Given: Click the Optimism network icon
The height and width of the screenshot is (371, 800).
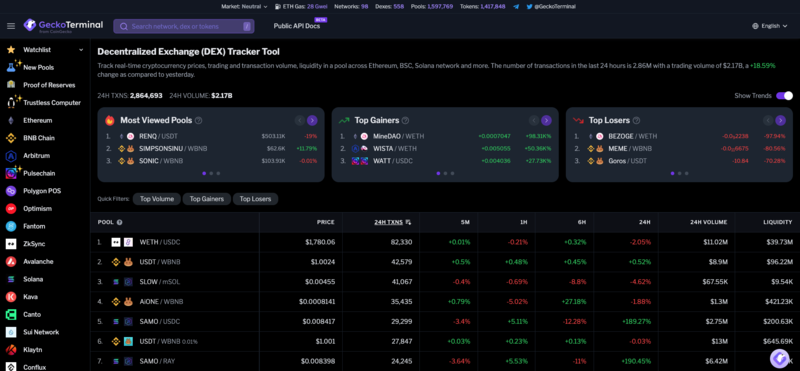Looking at the screenshot, I should tap(11, 209).
